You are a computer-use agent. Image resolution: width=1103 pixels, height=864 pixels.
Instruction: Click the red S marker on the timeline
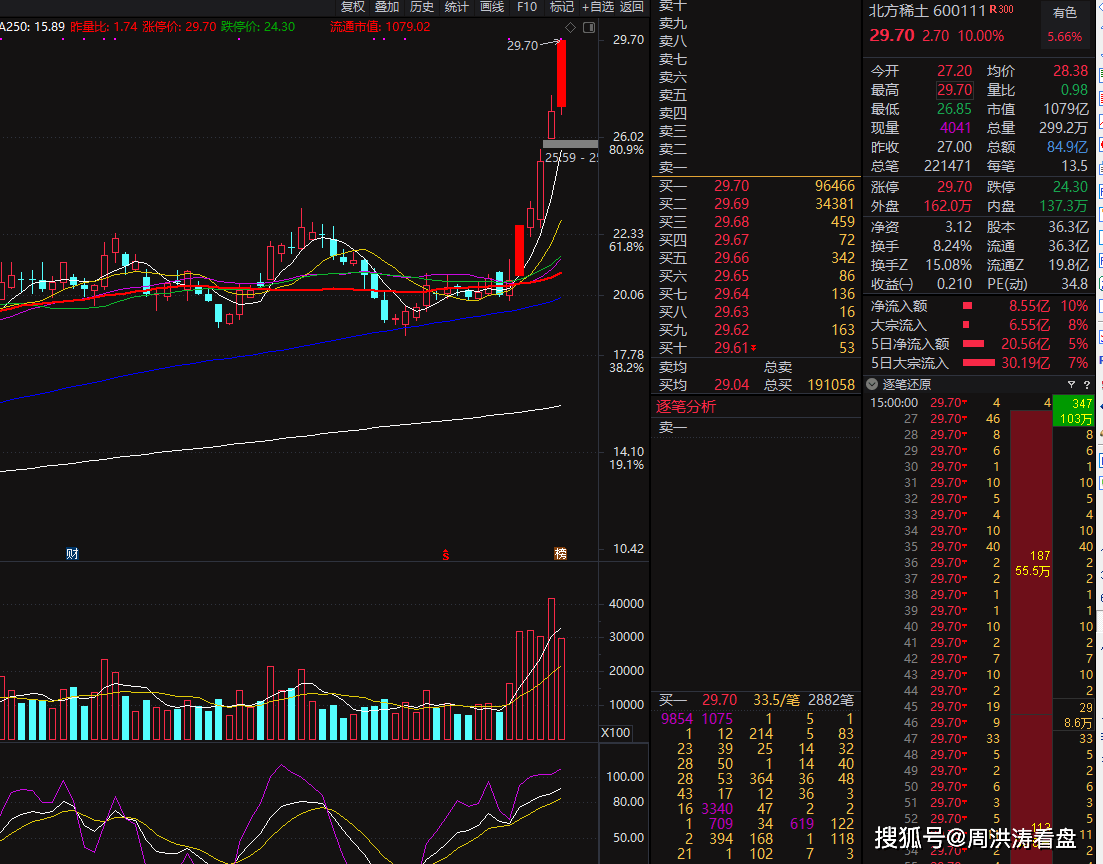445,554
